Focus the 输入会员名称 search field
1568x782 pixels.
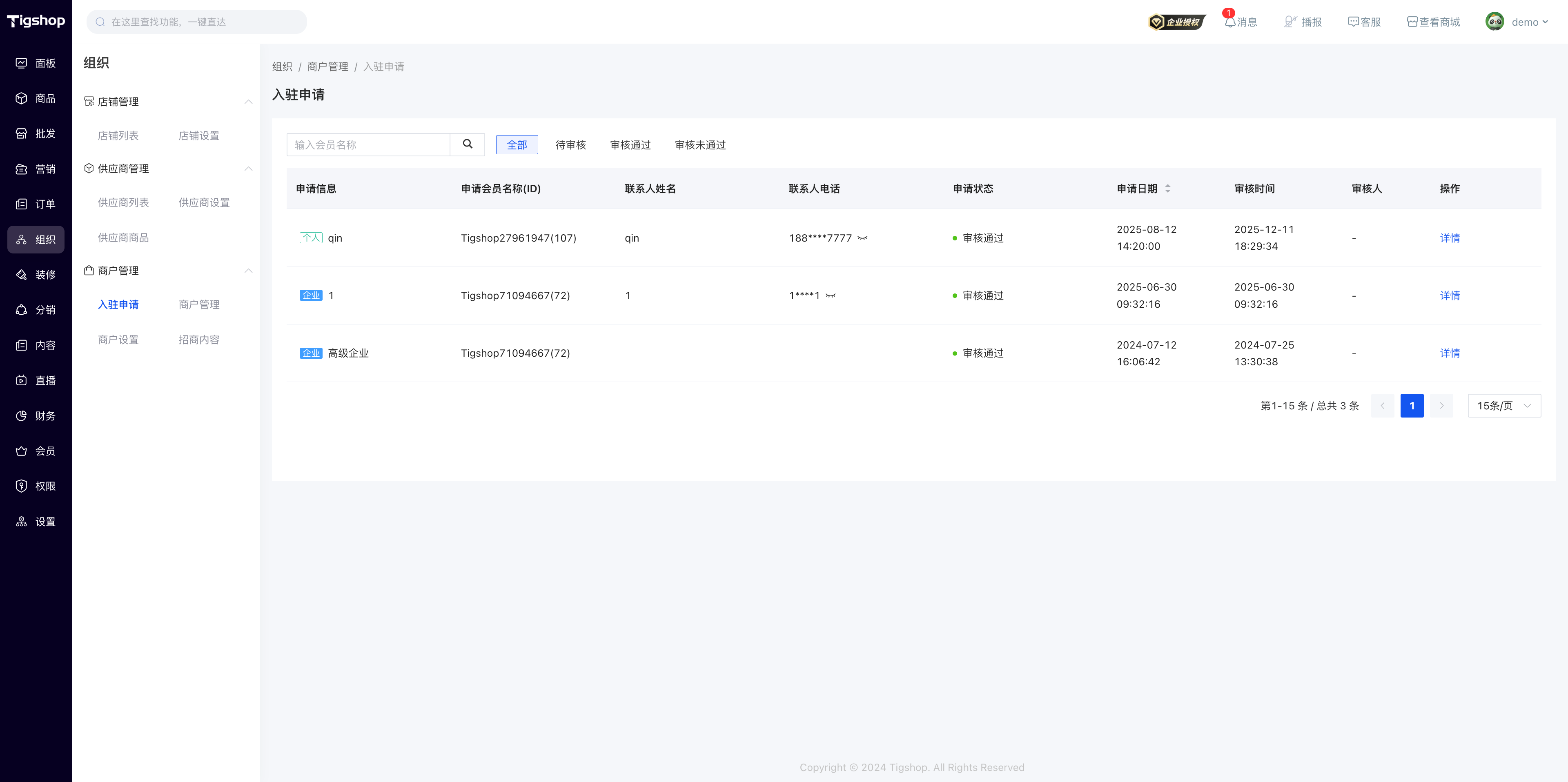click(368, 144)
